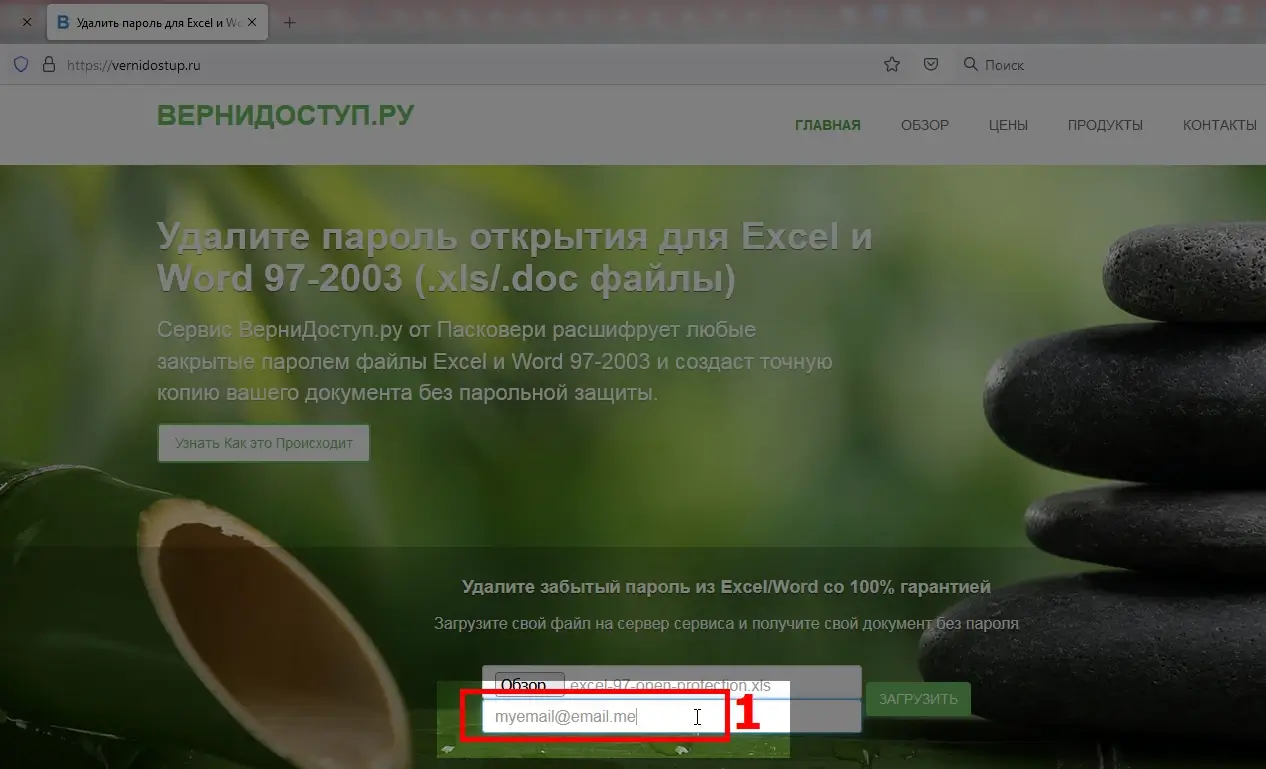Click the line Загрузите свой файл на сервер
This screenshot has width=1266, height=769.
726,623
